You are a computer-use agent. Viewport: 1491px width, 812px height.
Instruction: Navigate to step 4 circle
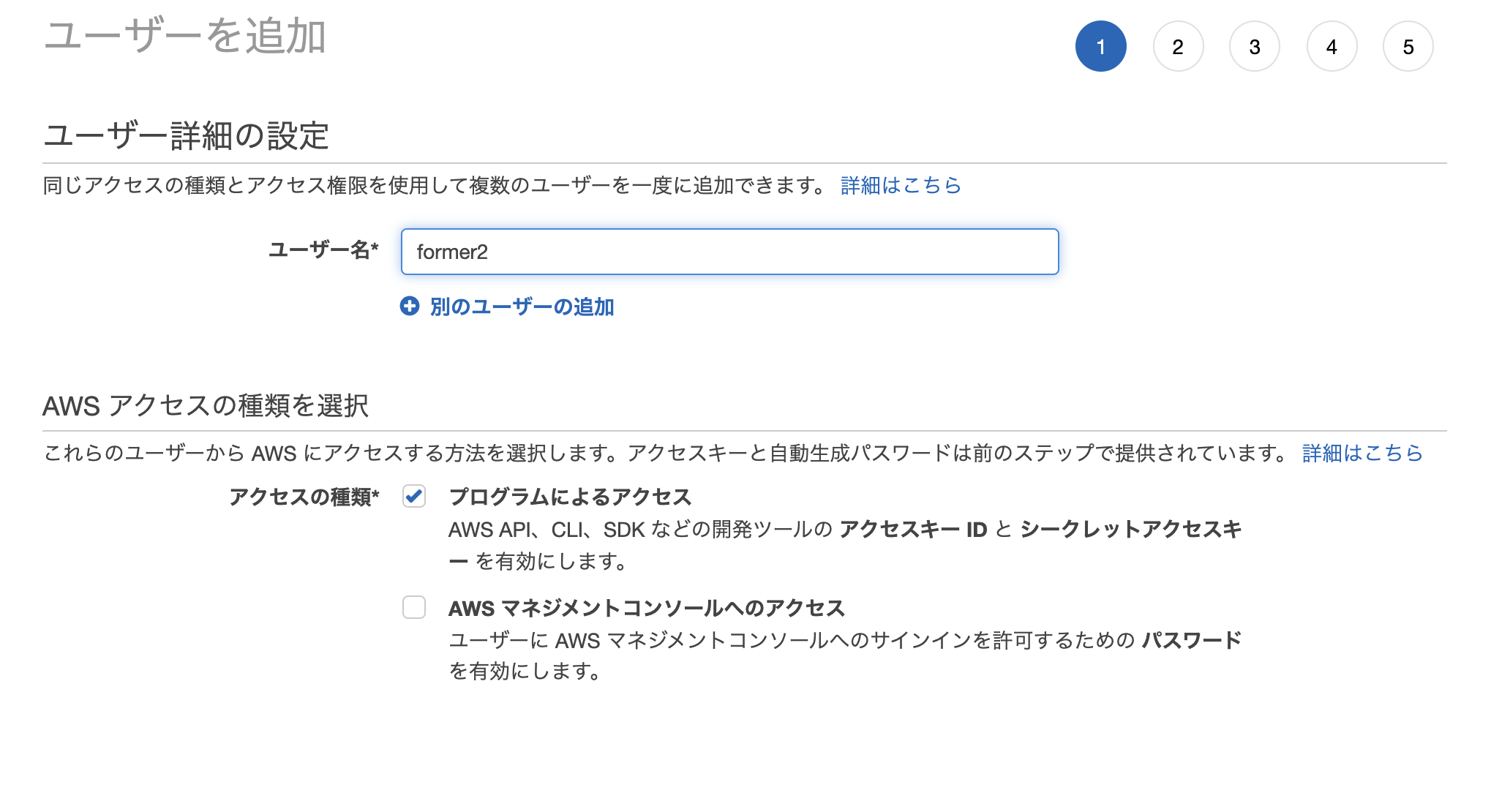(1332, 46)
